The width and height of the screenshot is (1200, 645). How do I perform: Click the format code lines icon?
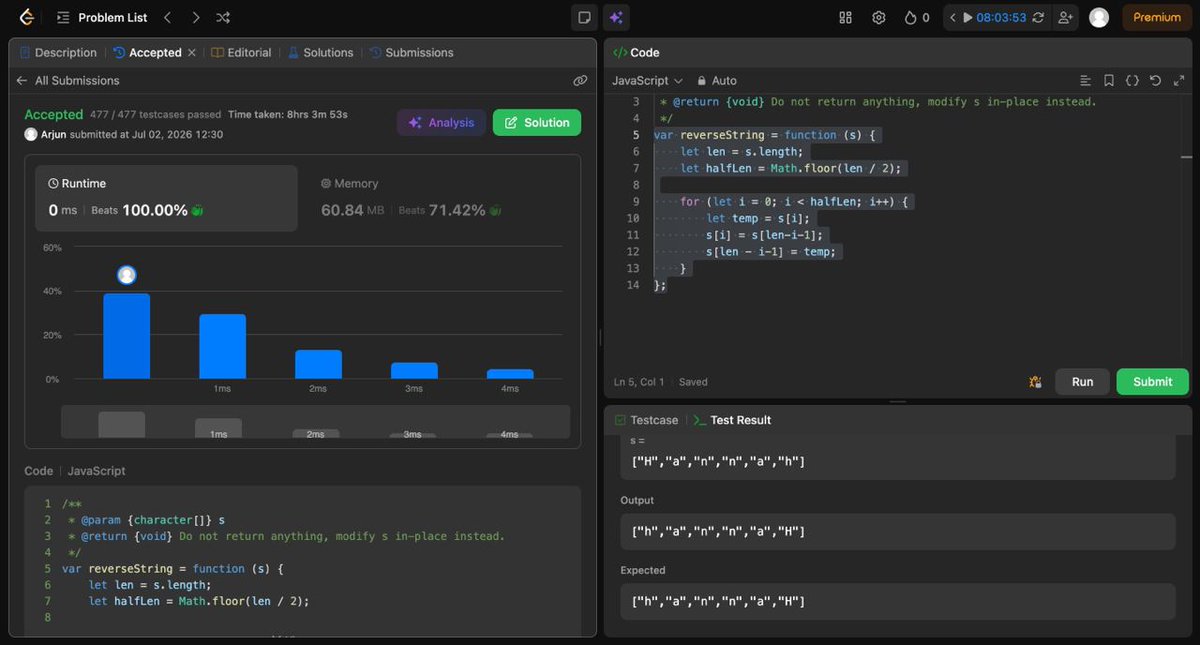(1086, 80)
